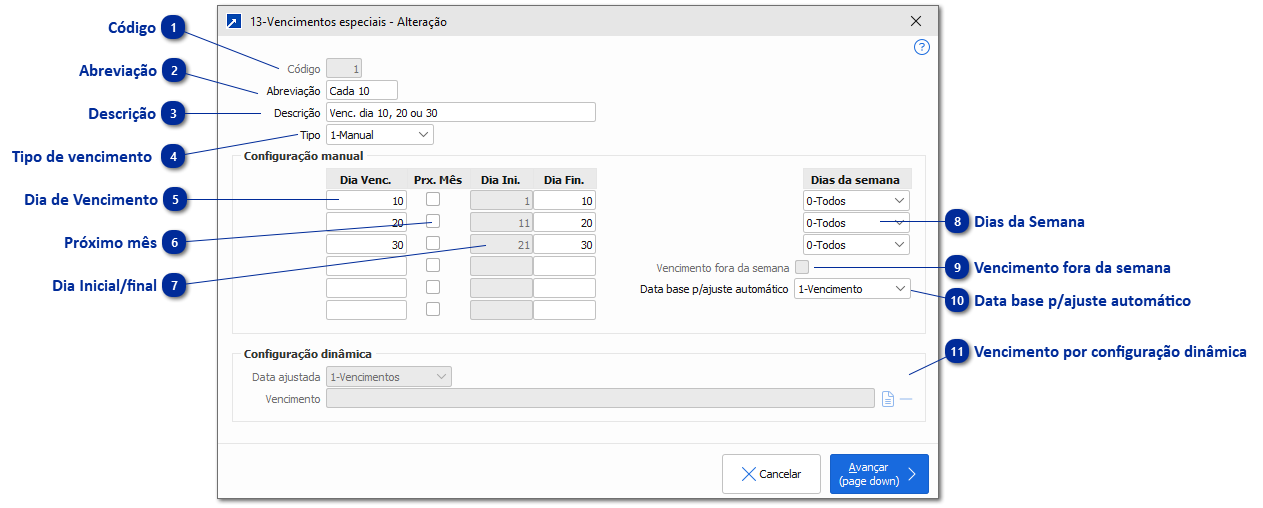Click the dash icon next to the document icon
This screenshot has height=508, width=1263.
pyautogui.click(x=906, y=399)
